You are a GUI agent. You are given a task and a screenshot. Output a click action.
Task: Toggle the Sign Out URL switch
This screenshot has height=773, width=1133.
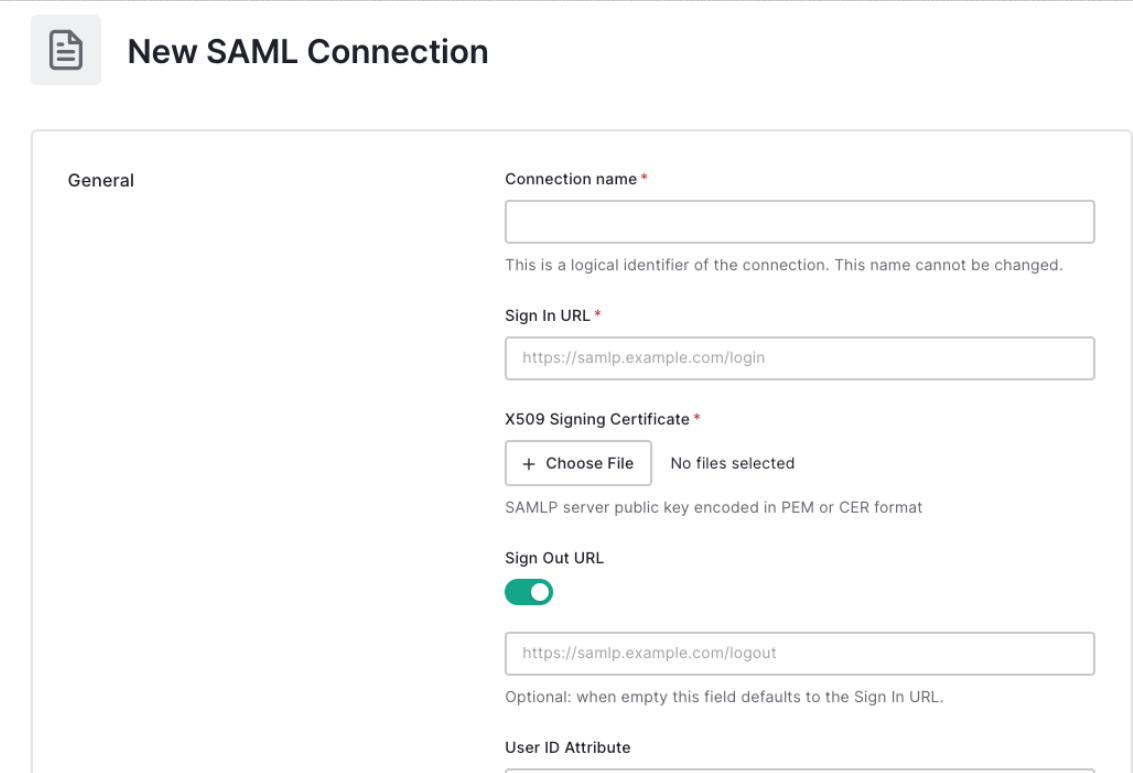(529, 592)
